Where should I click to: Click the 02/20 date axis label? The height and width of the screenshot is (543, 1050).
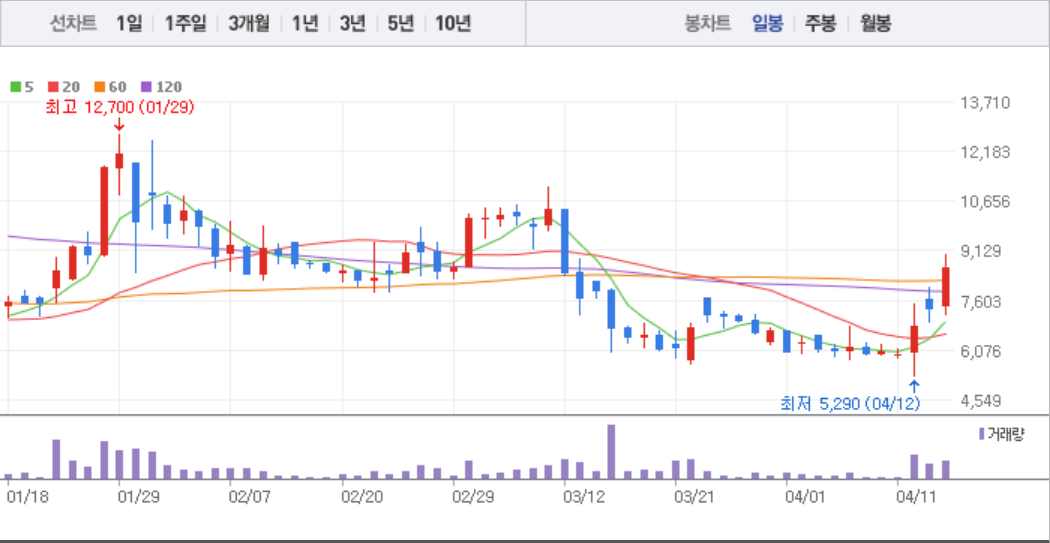361,498
